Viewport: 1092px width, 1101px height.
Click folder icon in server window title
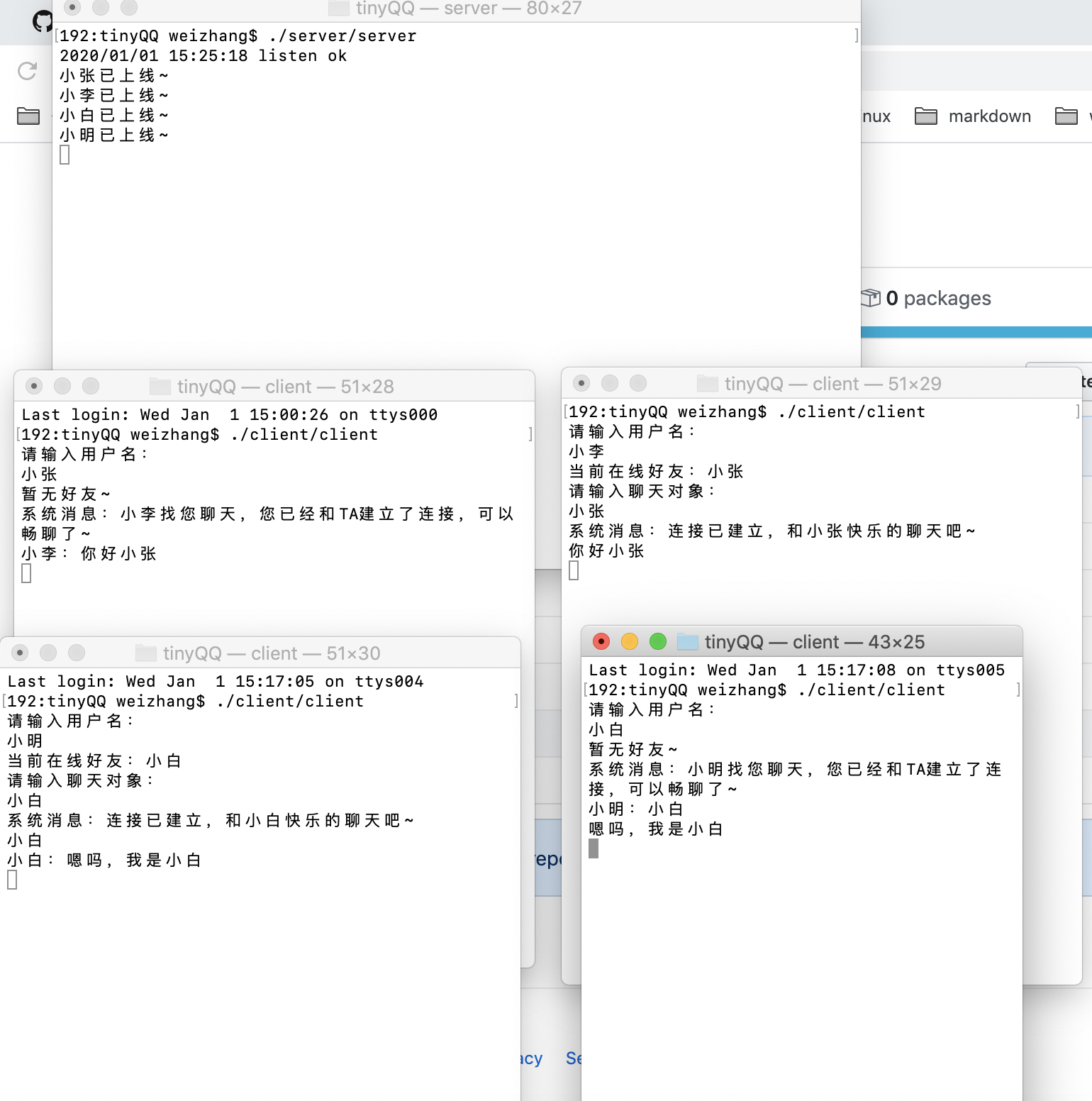pyautogui.click(x=339, y=9)
